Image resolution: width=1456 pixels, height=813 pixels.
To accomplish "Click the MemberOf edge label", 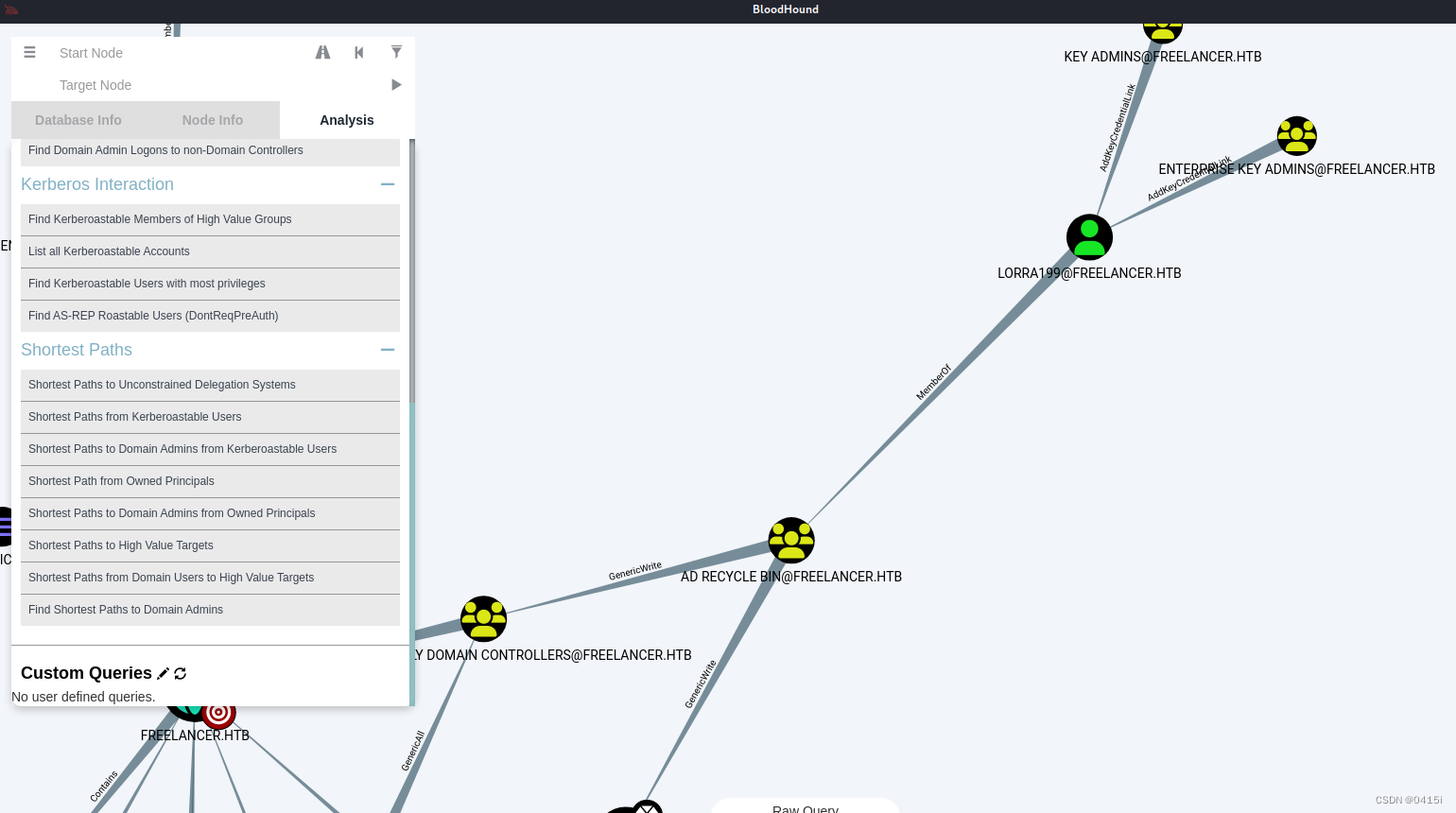I will point(933,382).
